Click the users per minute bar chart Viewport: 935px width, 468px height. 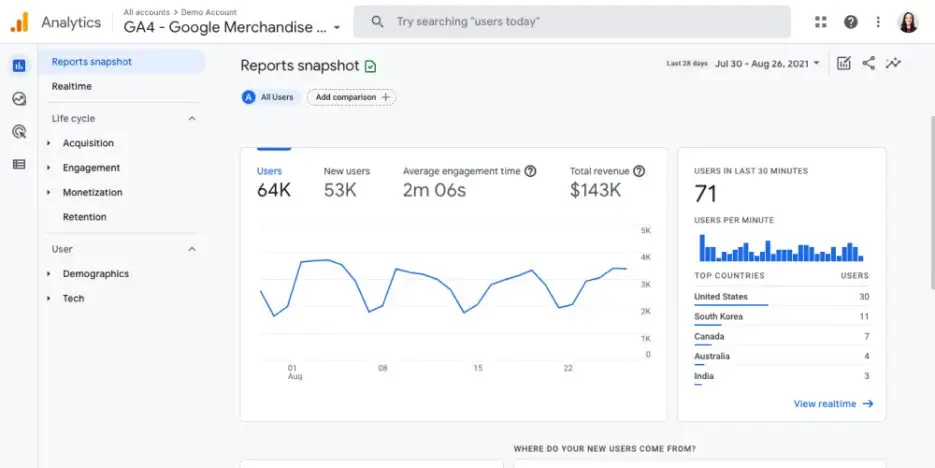point(781,248)
